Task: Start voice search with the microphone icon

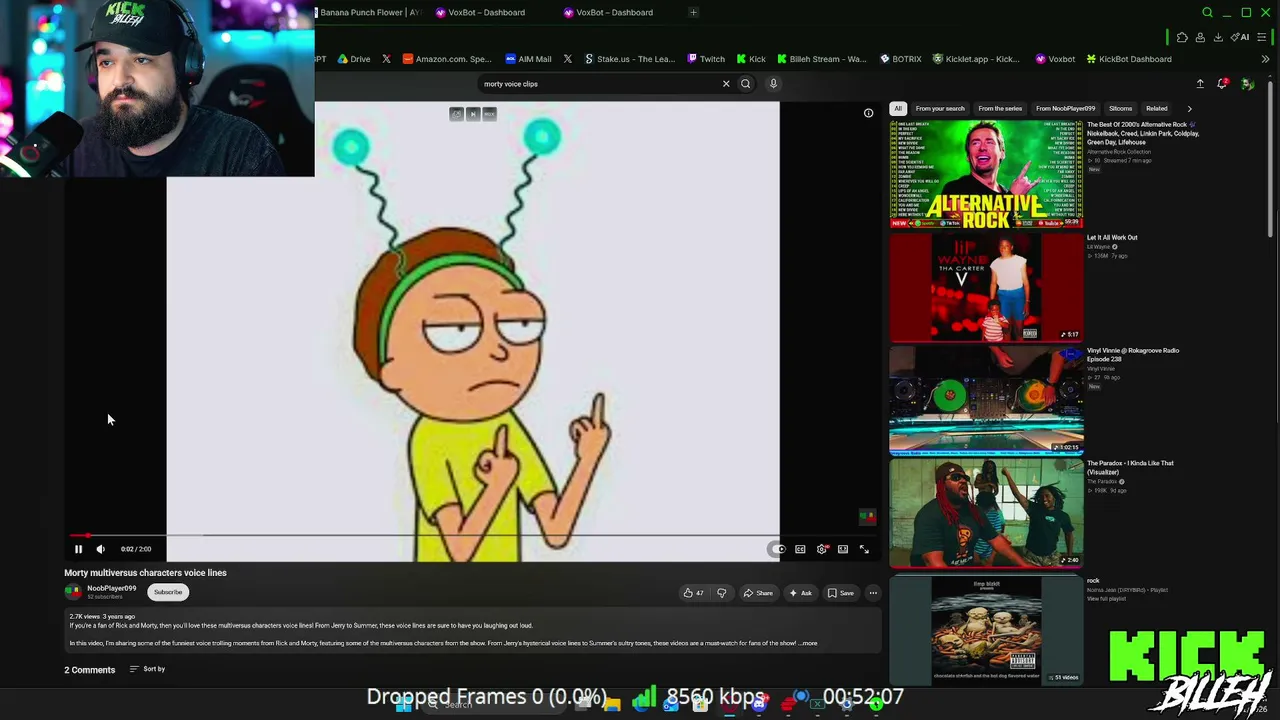Action: 773,84
